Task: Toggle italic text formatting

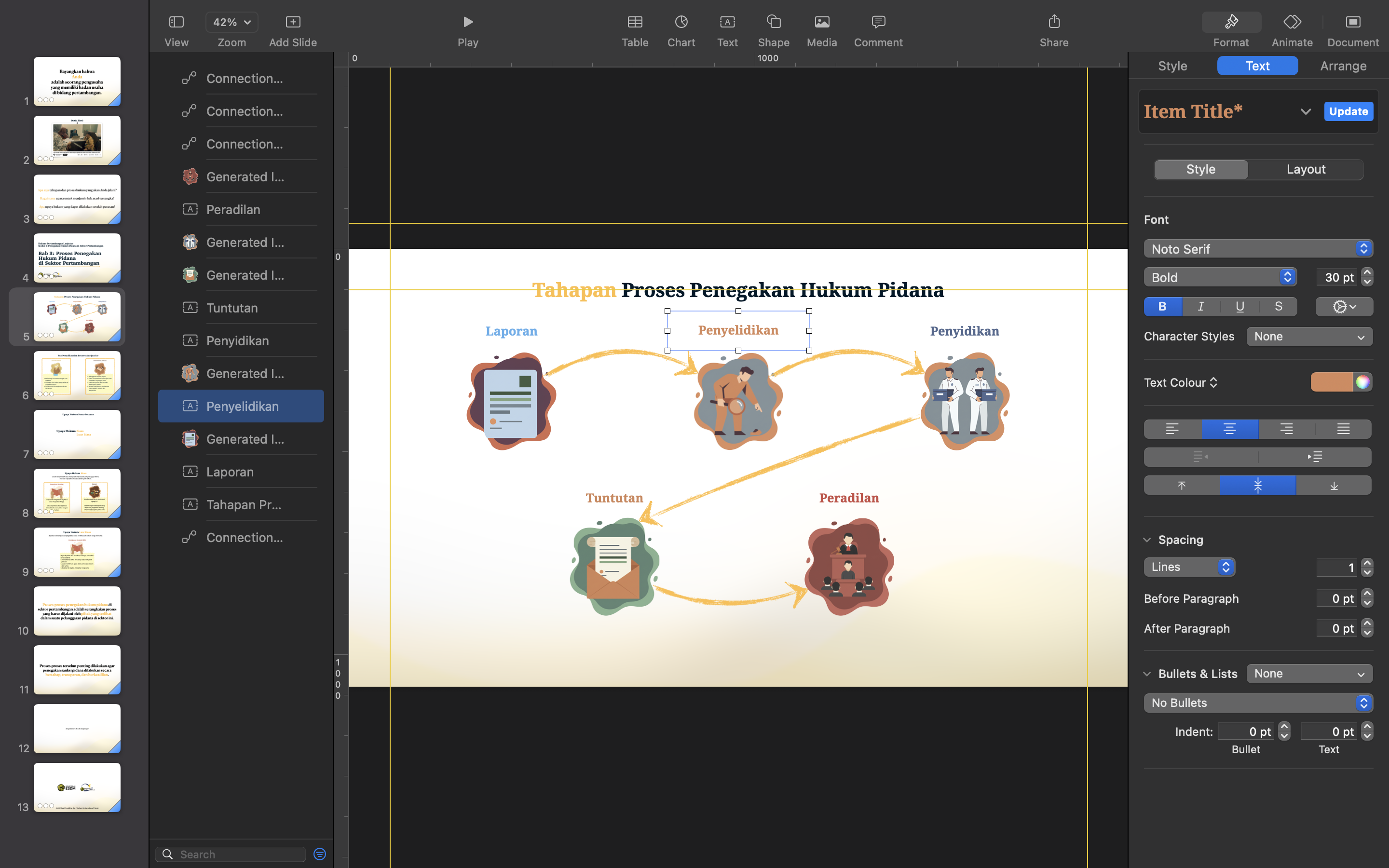Action: click(x=1200, y=307)
